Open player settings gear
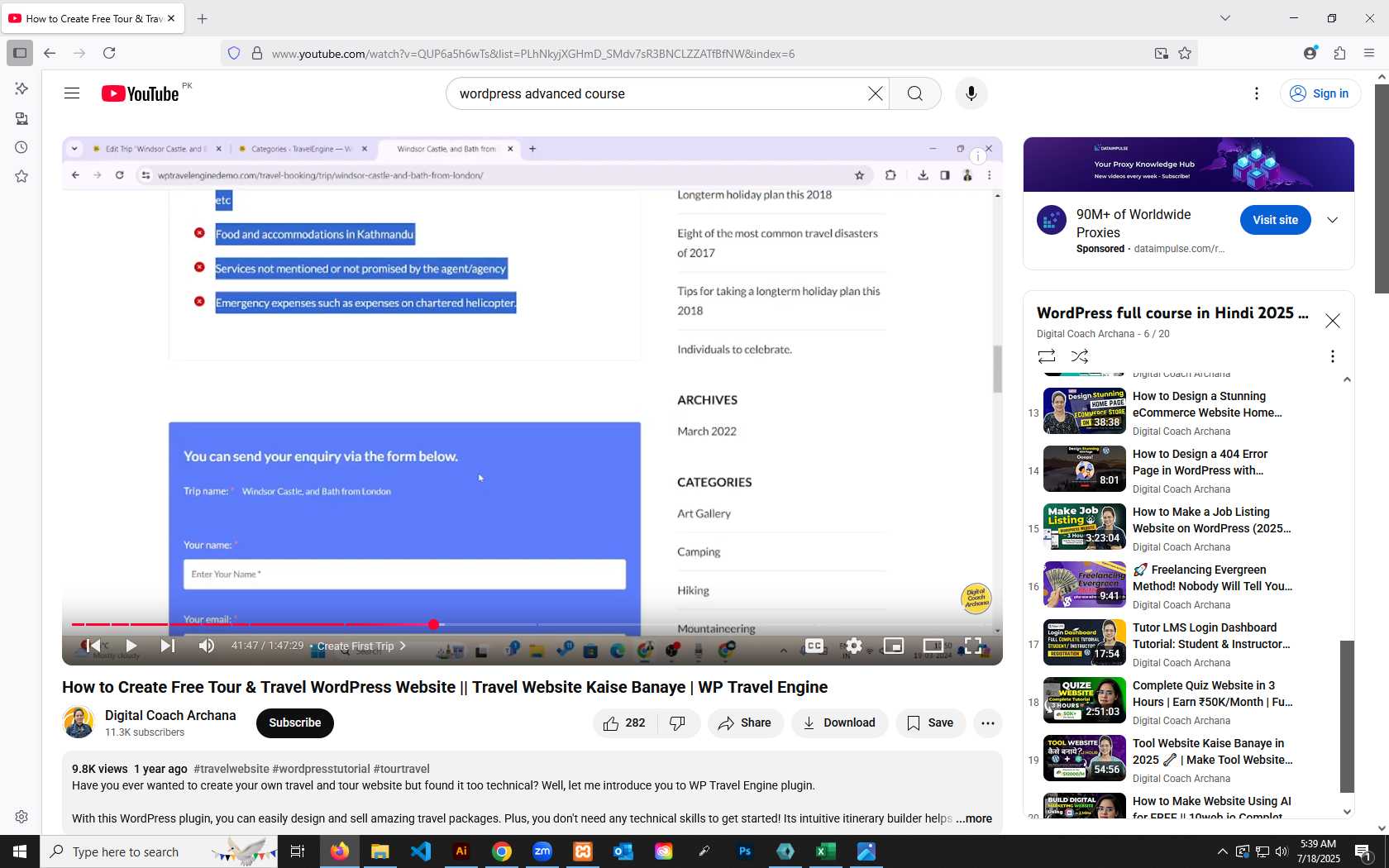The image size is (1389, 868). 853,646
